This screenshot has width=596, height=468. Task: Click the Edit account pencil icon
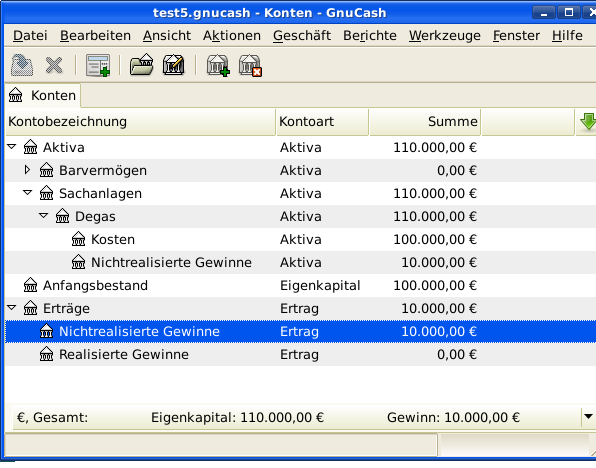click(x=174, y=65)
